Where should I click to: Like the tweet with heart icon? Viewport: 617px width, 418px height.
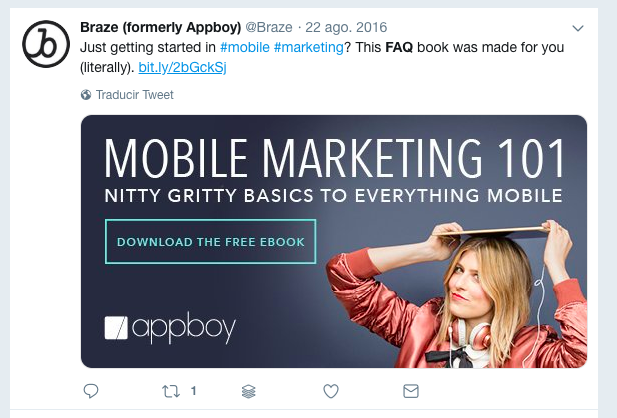(331, 391)
